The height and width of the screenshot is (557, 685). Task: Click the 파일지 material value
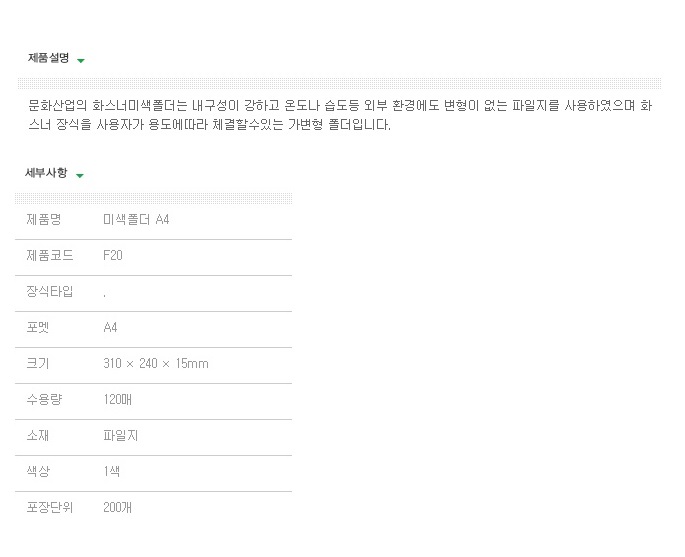point(121,436)
